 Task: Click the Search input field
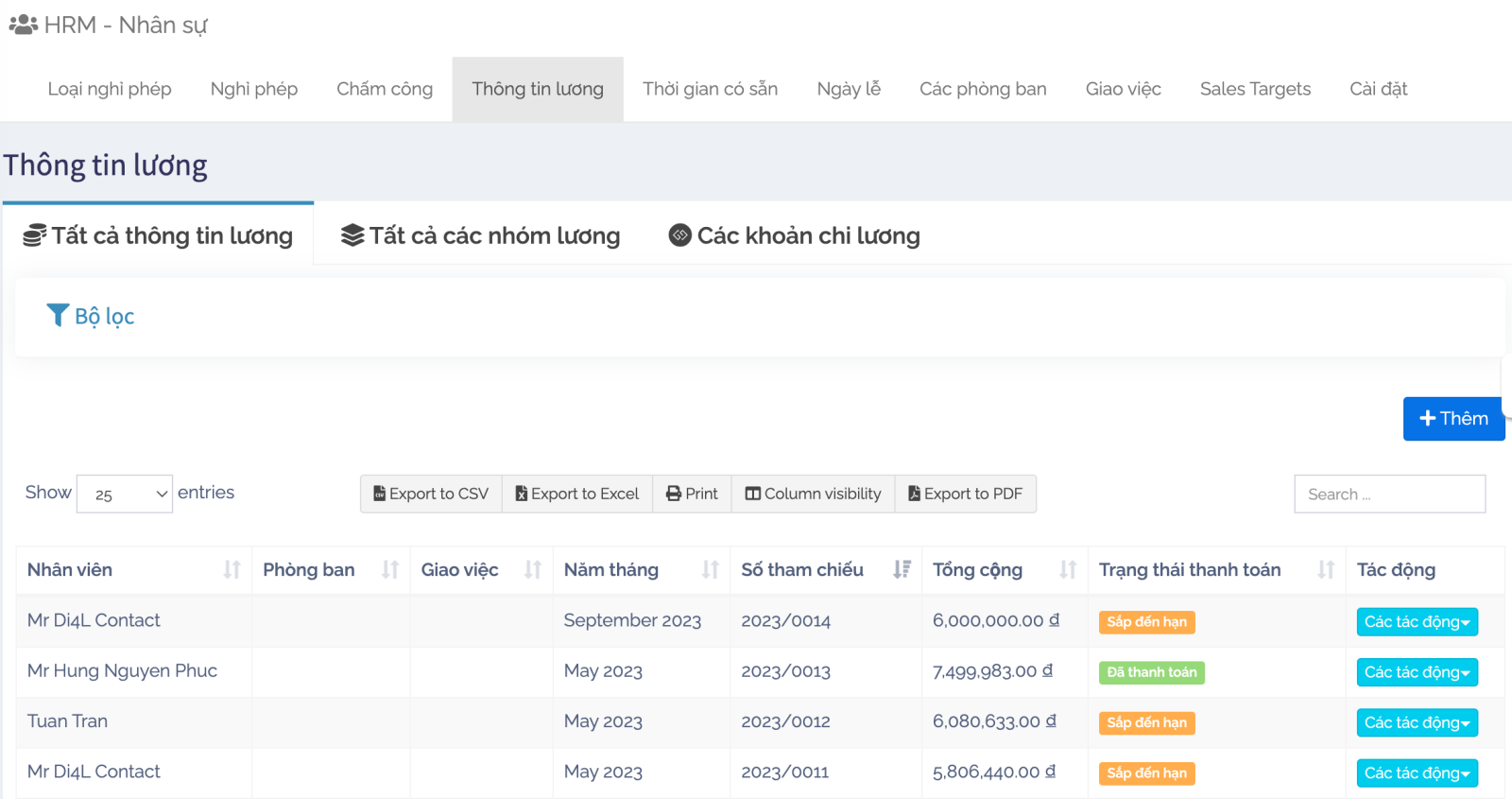[1389, 494]
